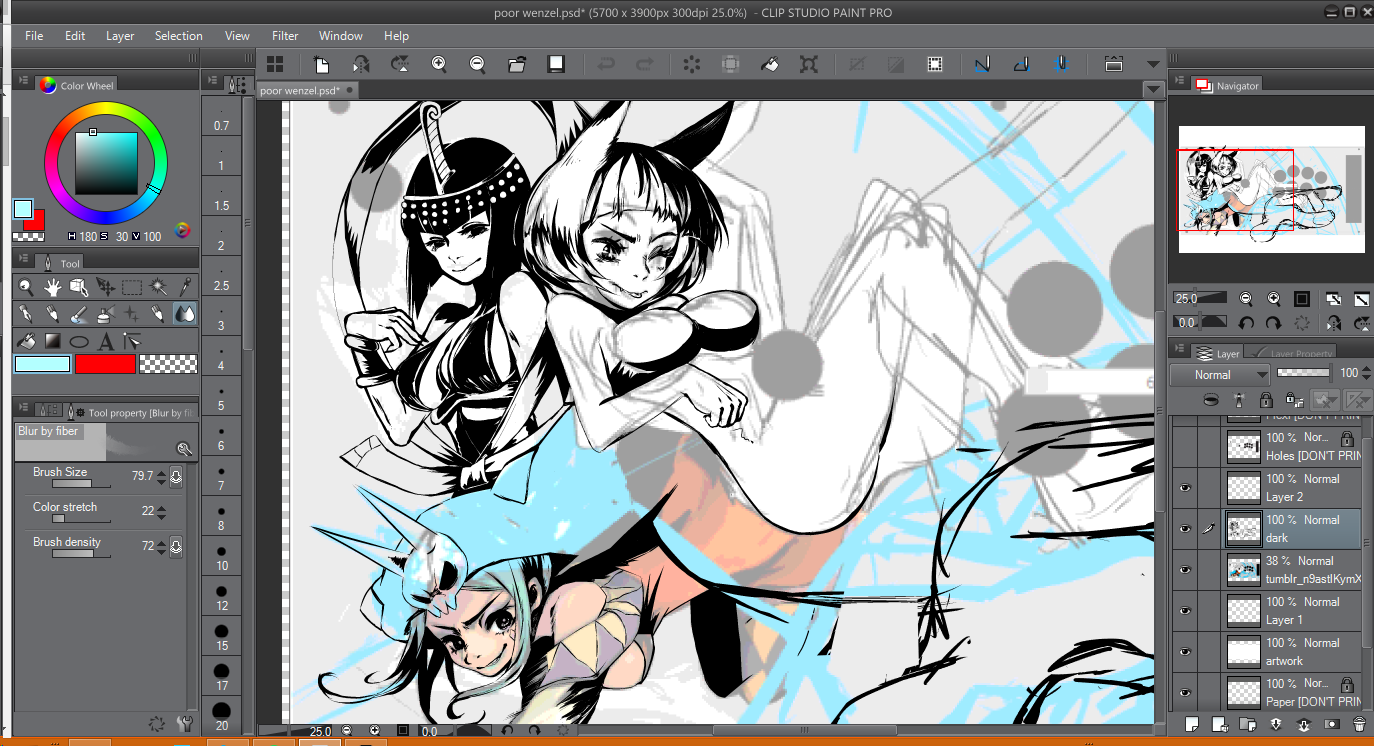This screenshot has width=1374, height=746.
Task: Pick the Eyedropper tool
Action: pyautogui.click(x=185, y=288)
